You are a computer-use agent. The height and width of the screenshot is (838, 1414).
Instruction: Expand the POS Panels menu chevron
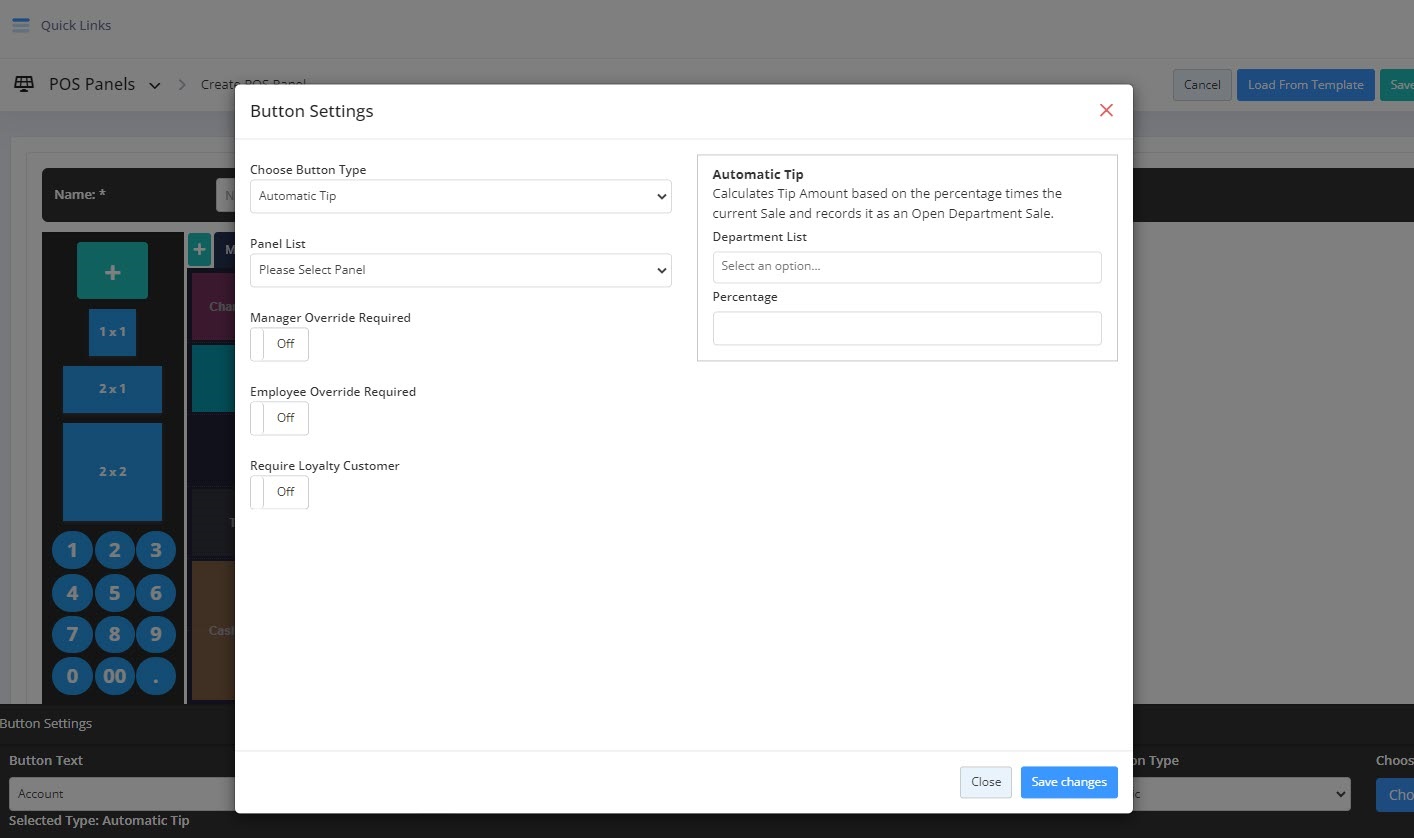point(155,86)
